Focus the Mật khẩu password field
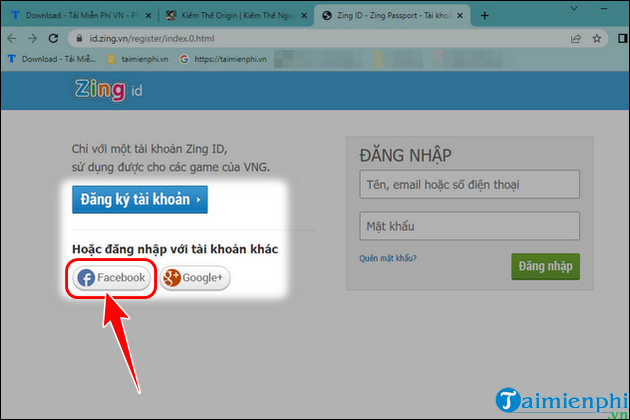 pos(469,226)
